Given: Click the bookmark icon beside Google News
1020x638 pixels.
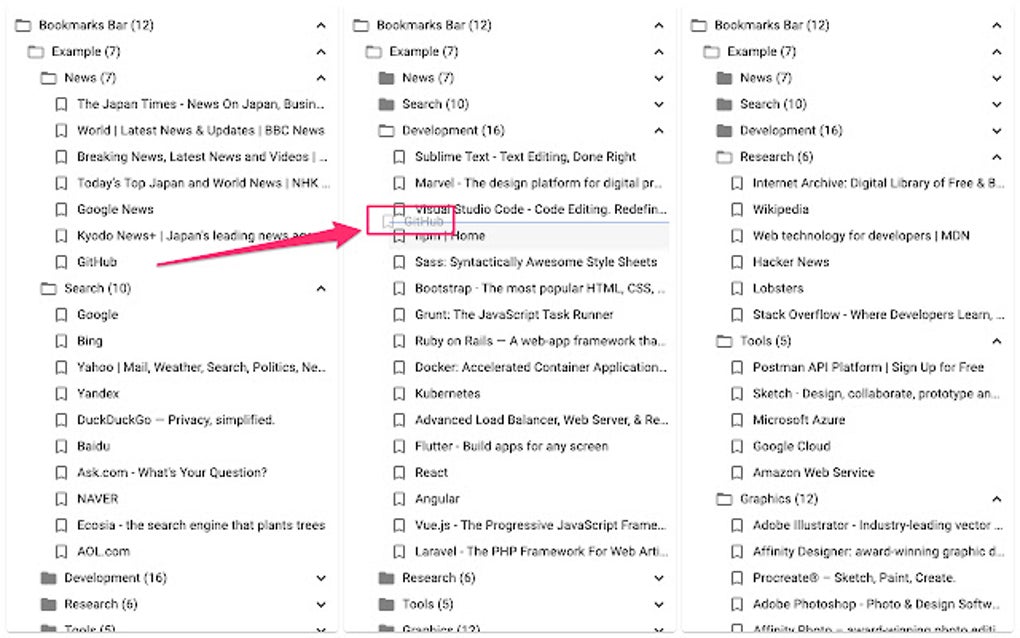Looking at the screenshot, I should coord(61,209).
